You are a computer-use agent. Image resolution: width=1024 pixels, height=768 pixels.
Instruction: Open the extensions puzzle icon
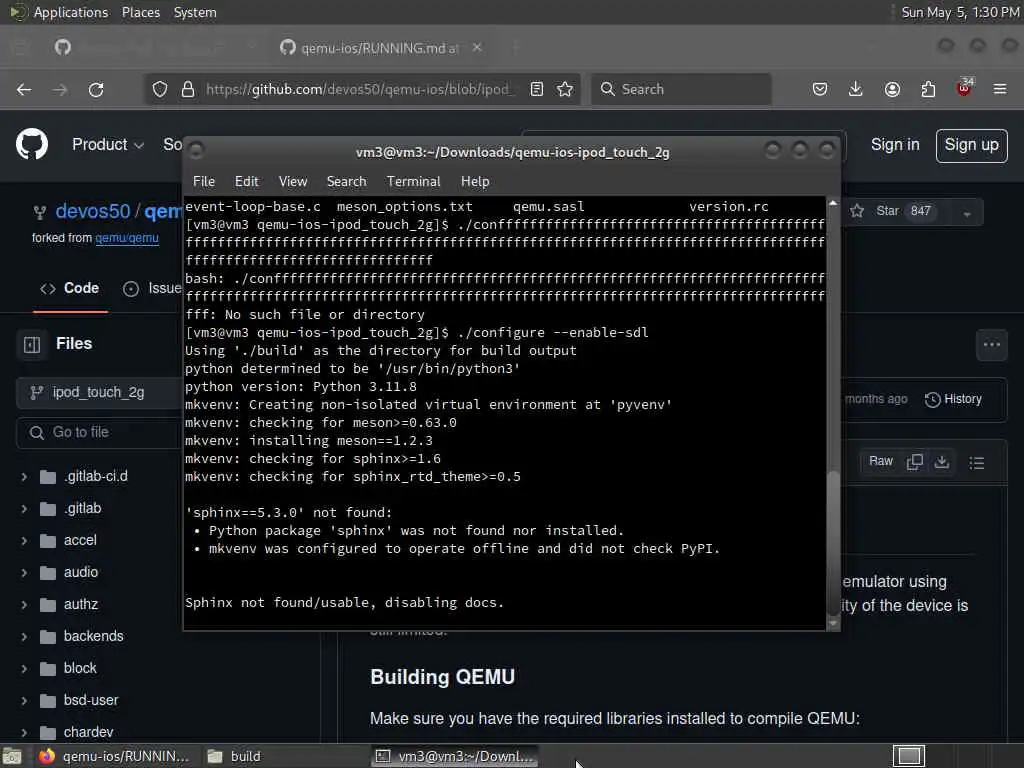pos(928,89)
